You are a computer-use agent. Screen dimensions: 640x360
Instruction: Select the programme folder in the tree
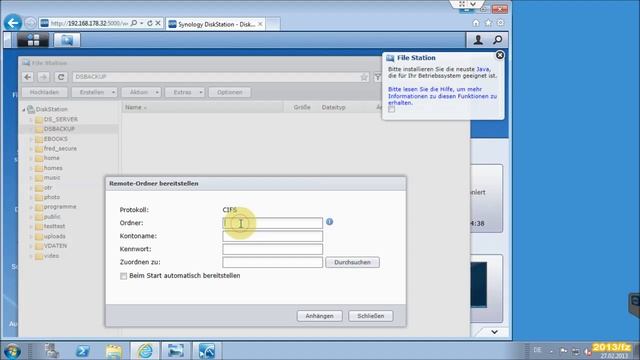[60, 207]
